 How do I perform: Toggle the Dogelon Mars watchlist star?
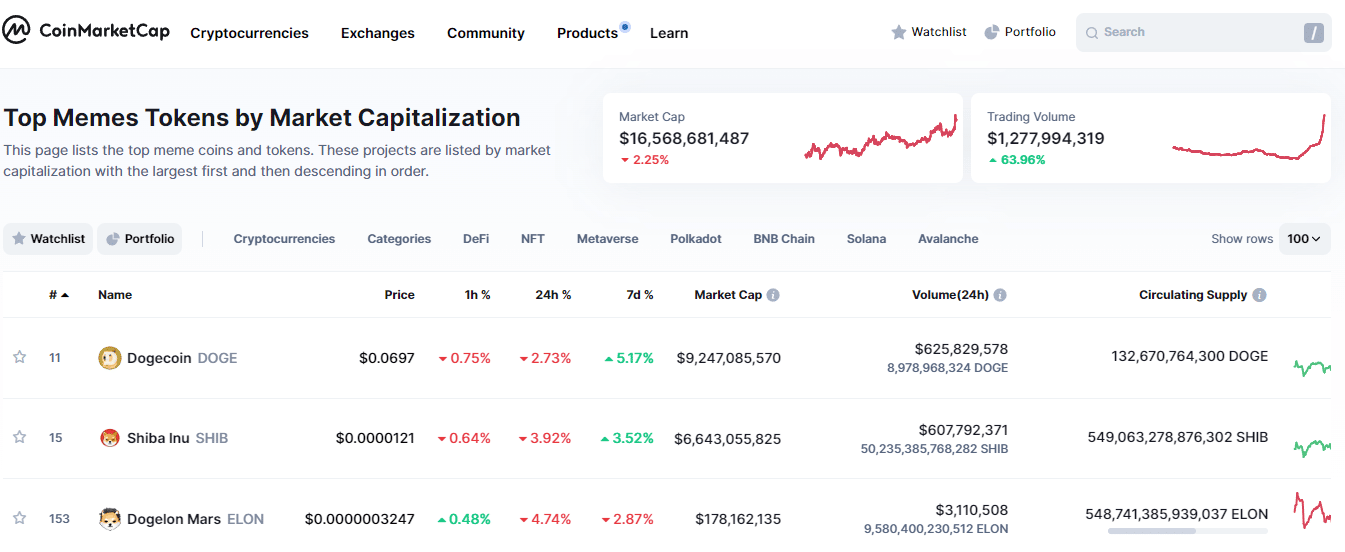[19, 518]
